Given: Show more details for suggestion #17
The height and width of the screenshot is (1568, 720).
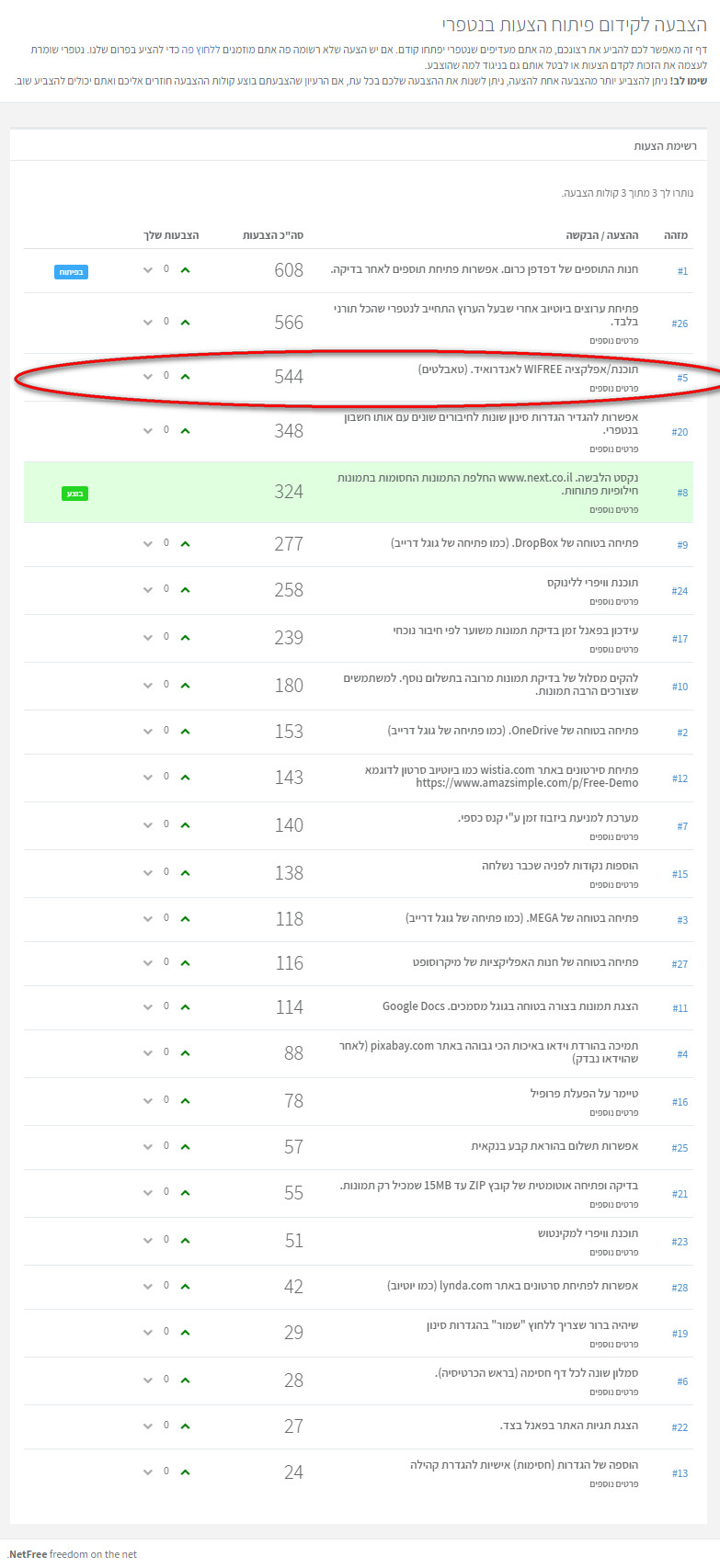Looking at the screenshot, I should coord(613,649).
